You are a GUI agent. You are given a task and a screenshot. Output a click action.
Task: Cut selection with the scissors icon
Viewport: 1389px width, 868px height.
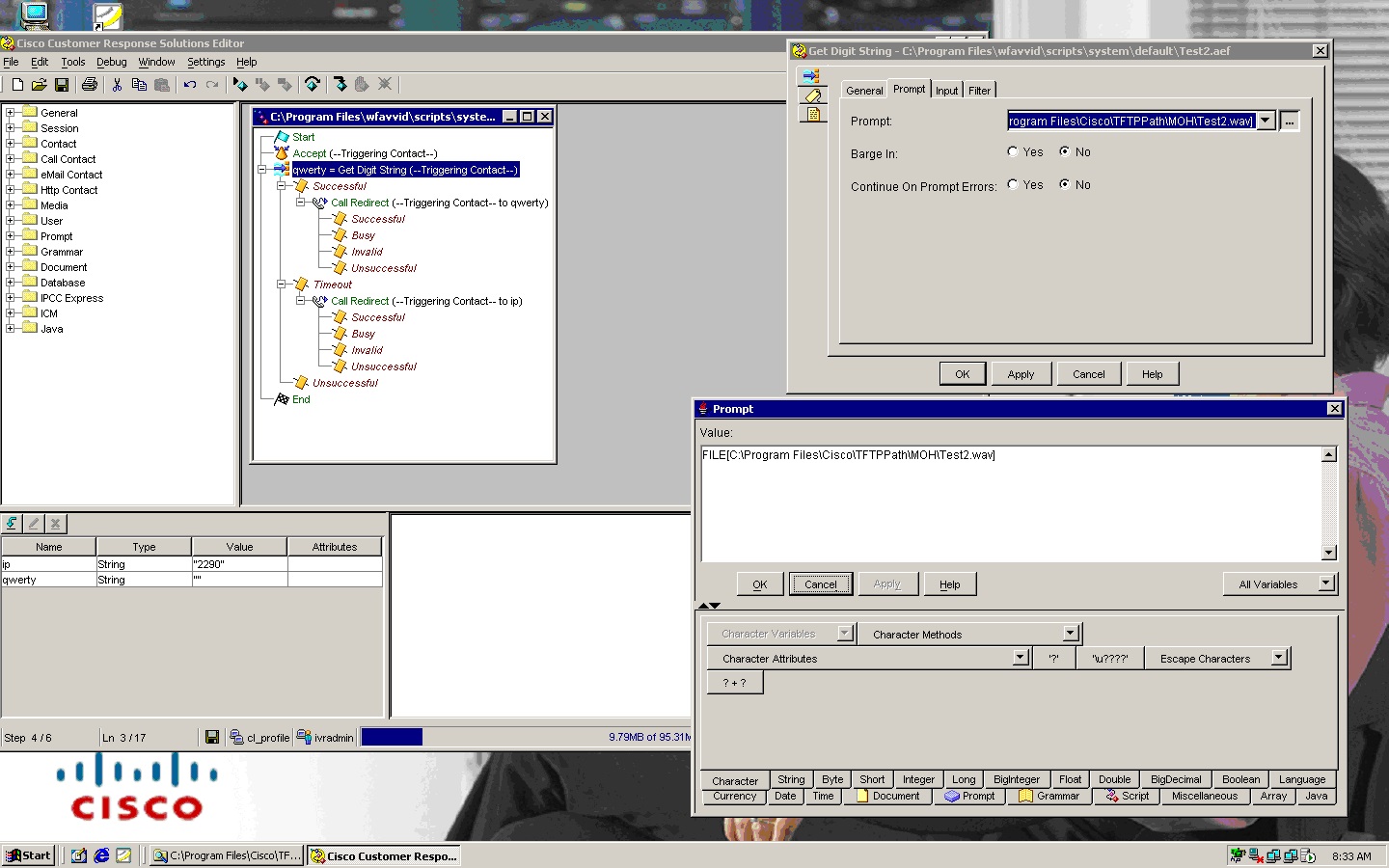point(117,85)
